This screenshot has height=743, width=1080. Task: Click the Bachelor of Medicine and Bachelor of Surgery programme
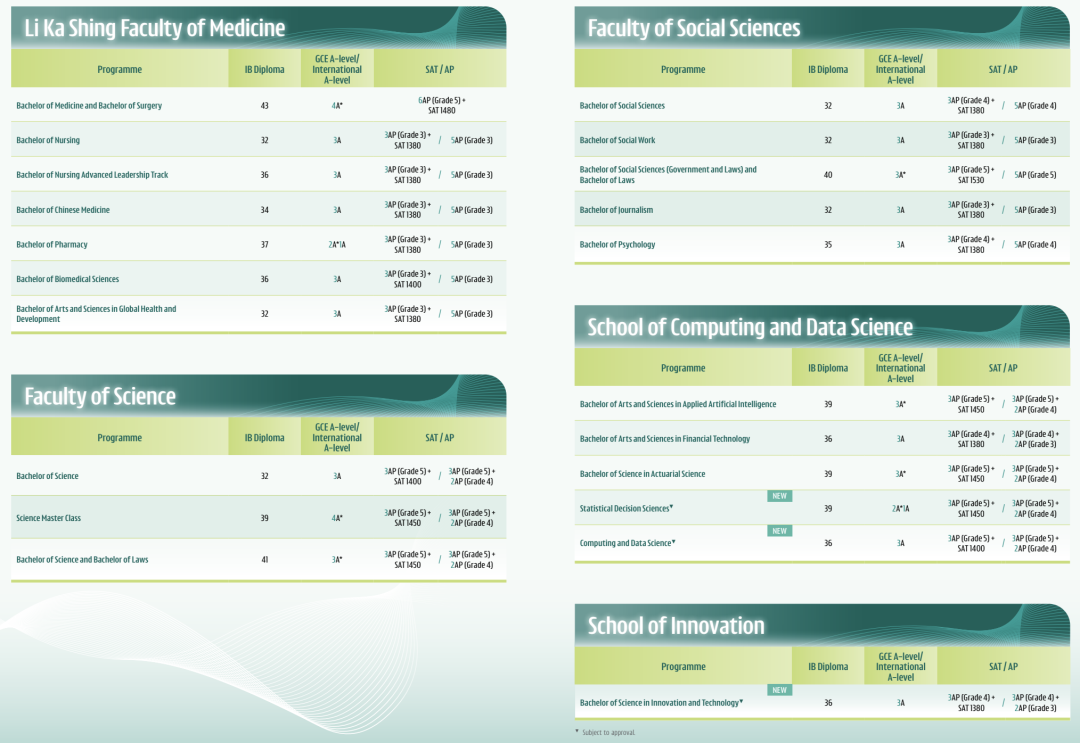[x=89, y=105]
